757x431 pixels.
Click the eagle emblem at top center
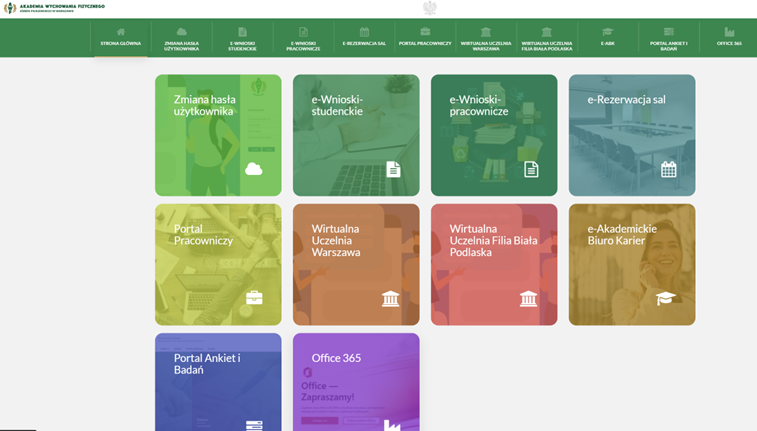(430, 8)
